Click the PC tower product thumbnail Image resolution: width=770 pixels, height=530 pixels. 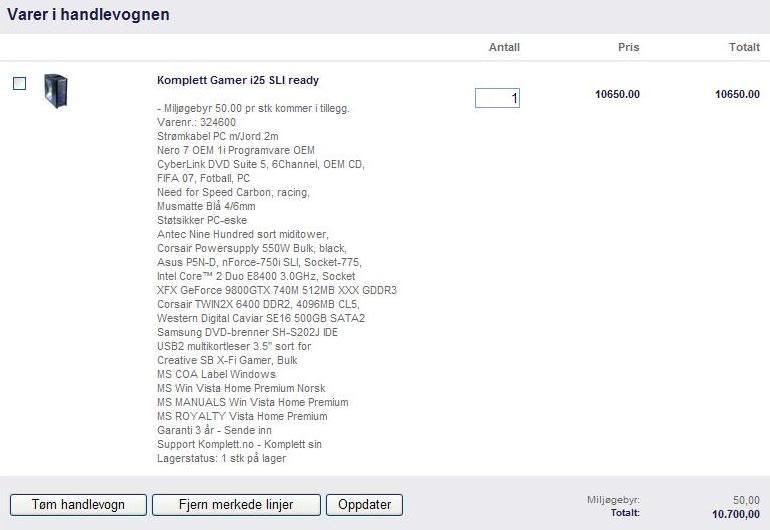coord(55,92)
